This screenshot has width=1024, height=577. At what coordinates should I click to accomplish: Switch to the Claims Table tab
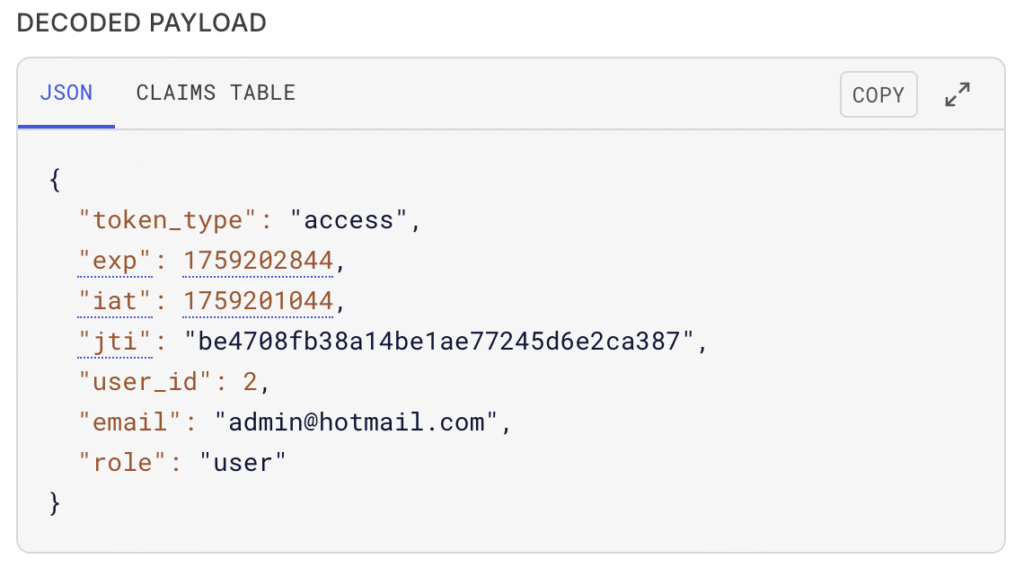[x=215, y=93]
